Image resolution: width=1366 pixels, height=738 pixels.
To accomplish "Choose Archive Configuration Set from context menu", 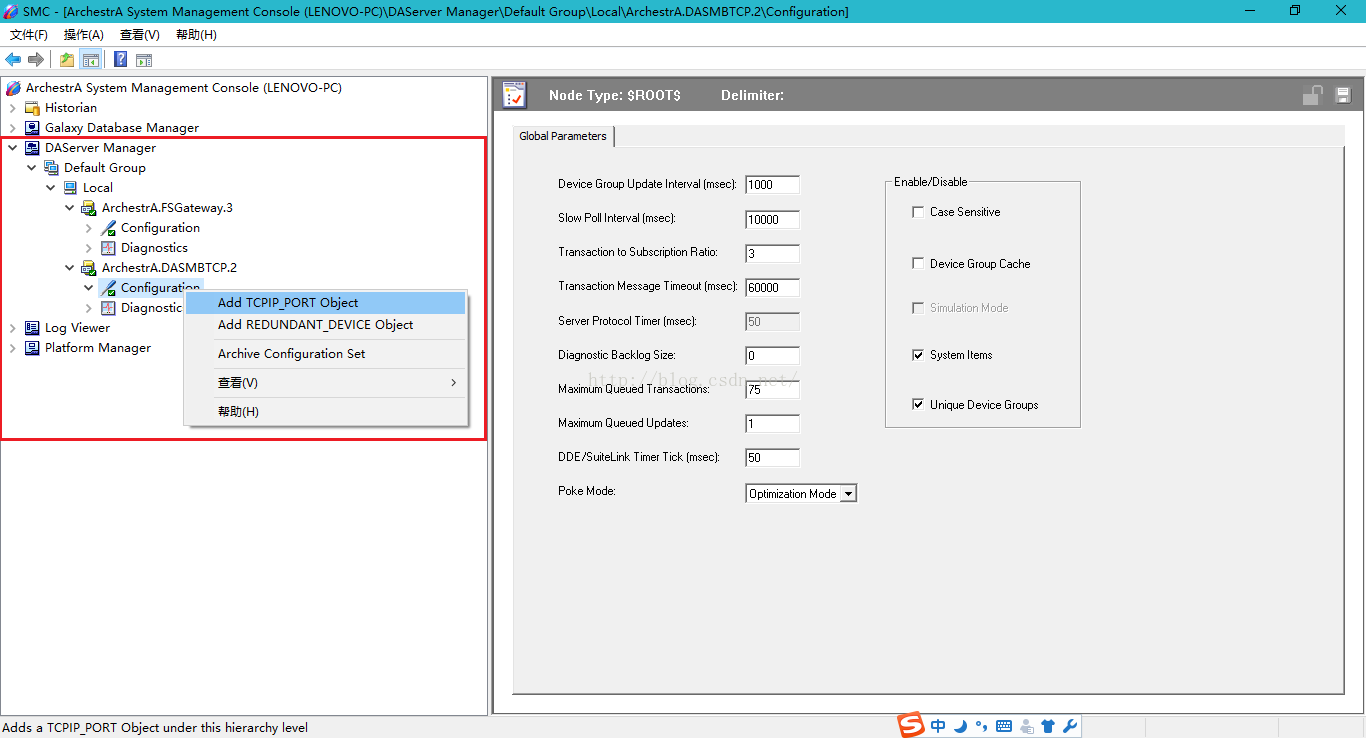I will click(x=326, y=354).
